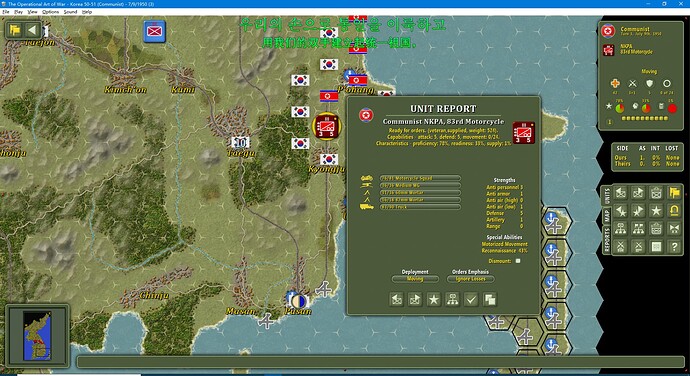The width and height of the screenshot is (690, 376).
Task: Click the star icon in Unit Report
Action: [x=433, y=300]
